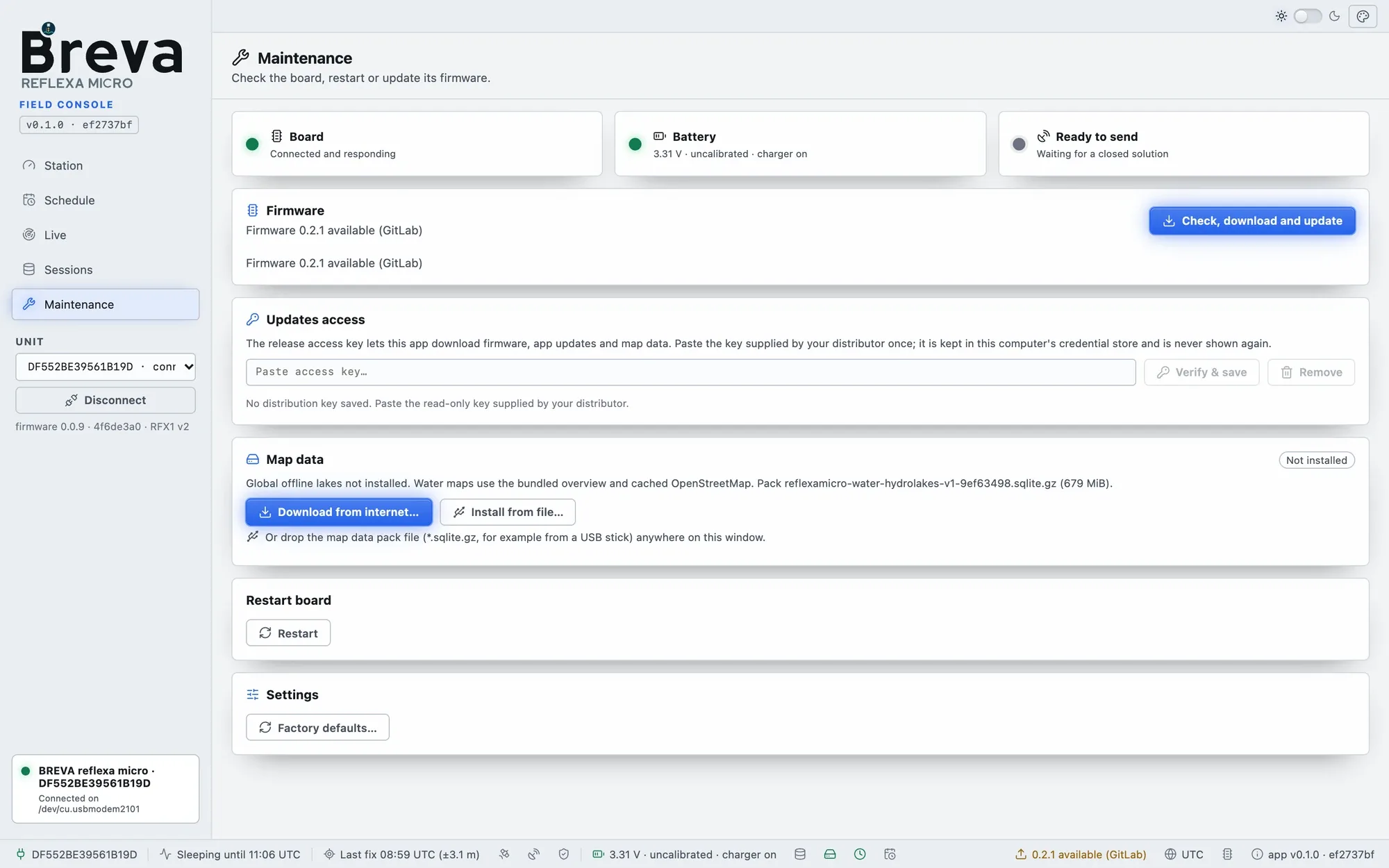
Task: Focus the Paste access key field
Action: [x=690, y=372]
